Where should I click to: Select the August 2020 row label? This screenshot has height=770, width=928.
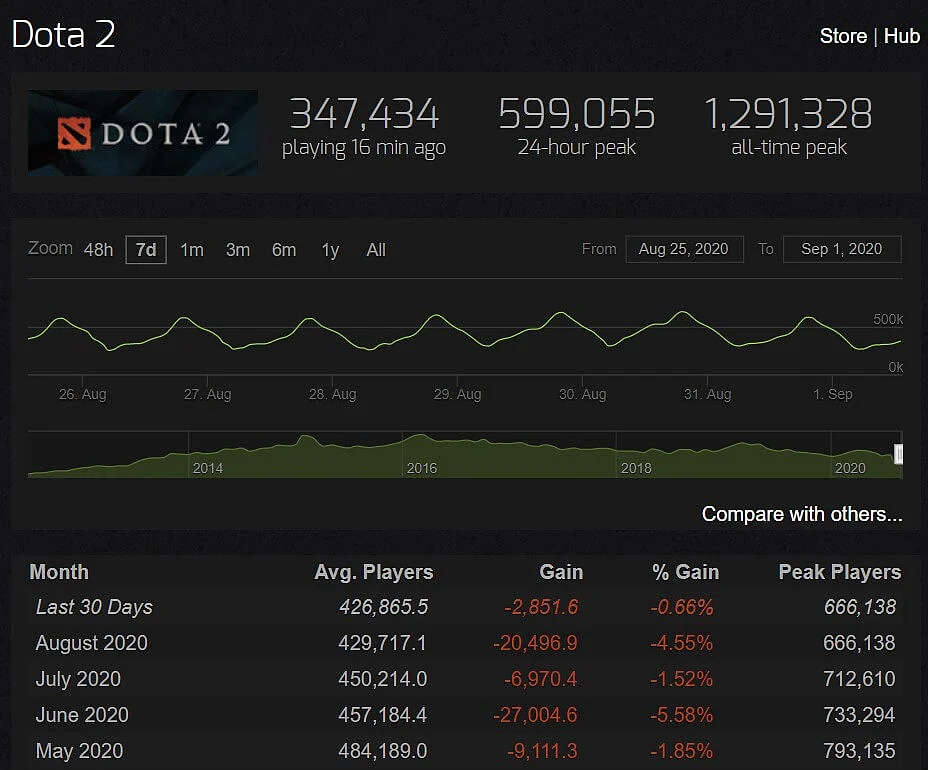(x=92, y=643)
